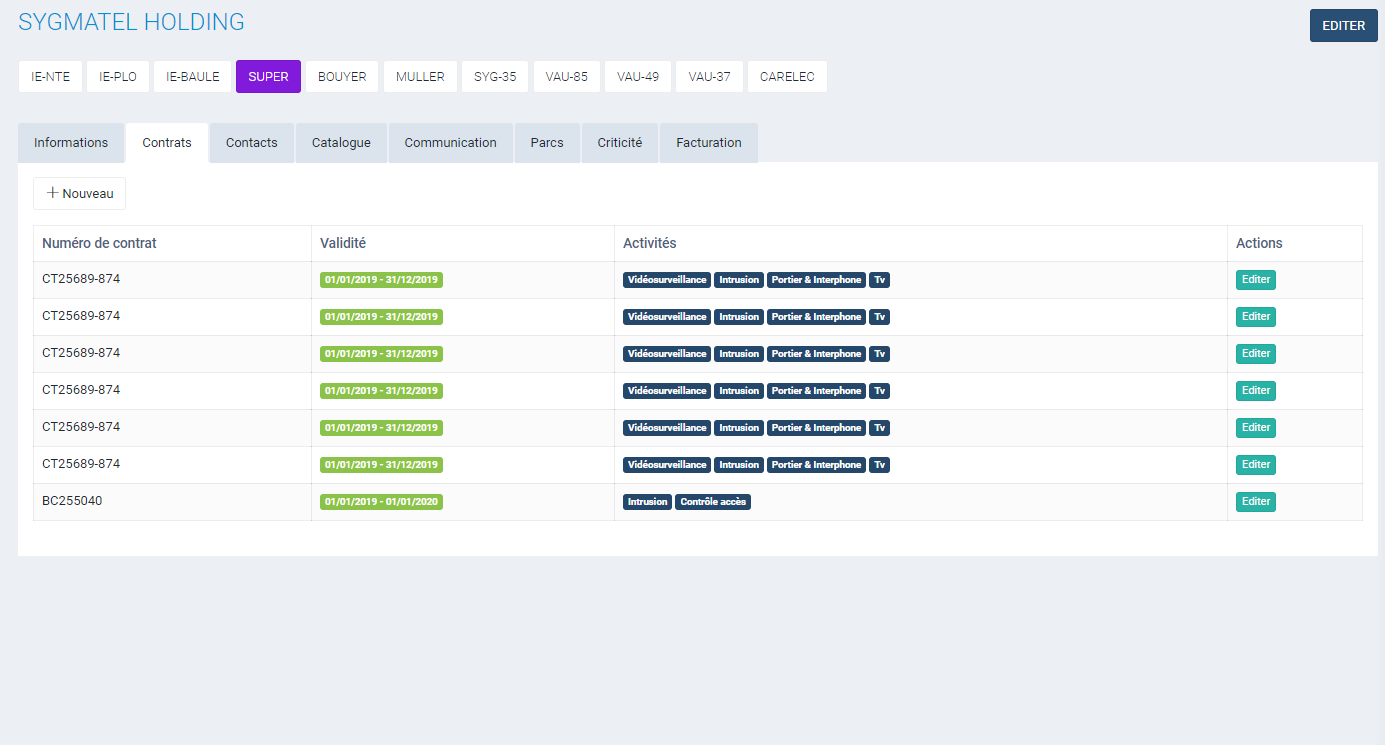Edit the BC255040 contract row
This screenshot has width=1385, height=745.
[x=1255, y=502]
